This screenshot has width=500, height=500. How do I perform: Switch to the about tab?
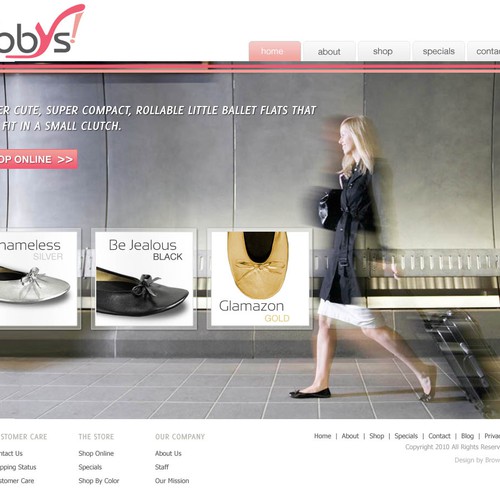pyautogui.click(x=329, y=51)
